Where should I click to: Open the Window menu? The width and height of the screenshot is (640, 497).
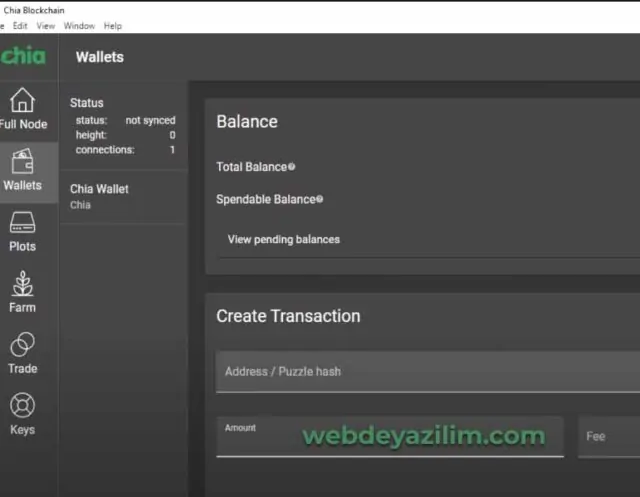coord(79,26)
